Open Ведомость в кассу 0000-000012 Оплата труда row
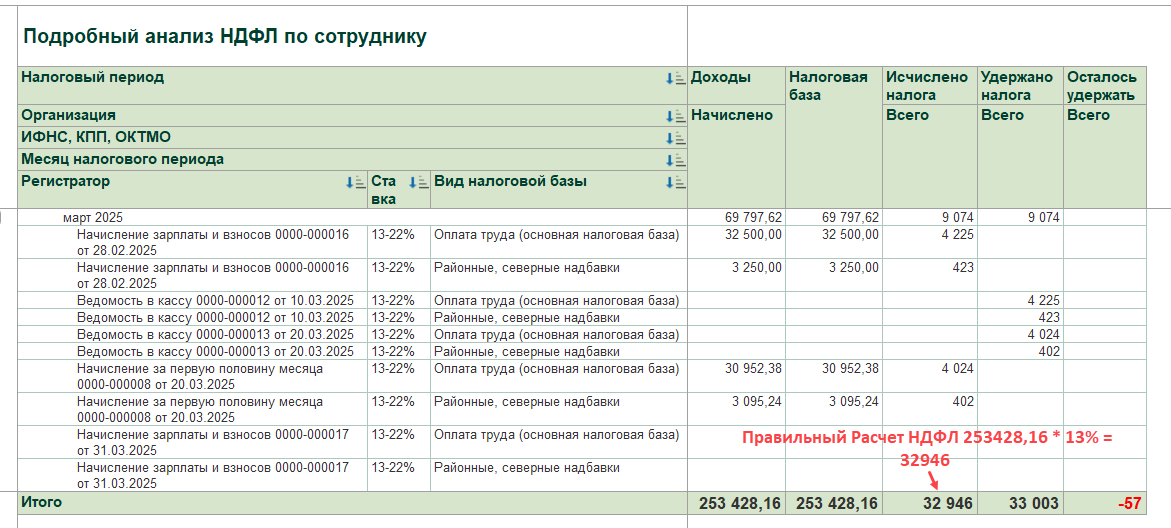Screen dimensions: 1171x528 coord(215,300)
